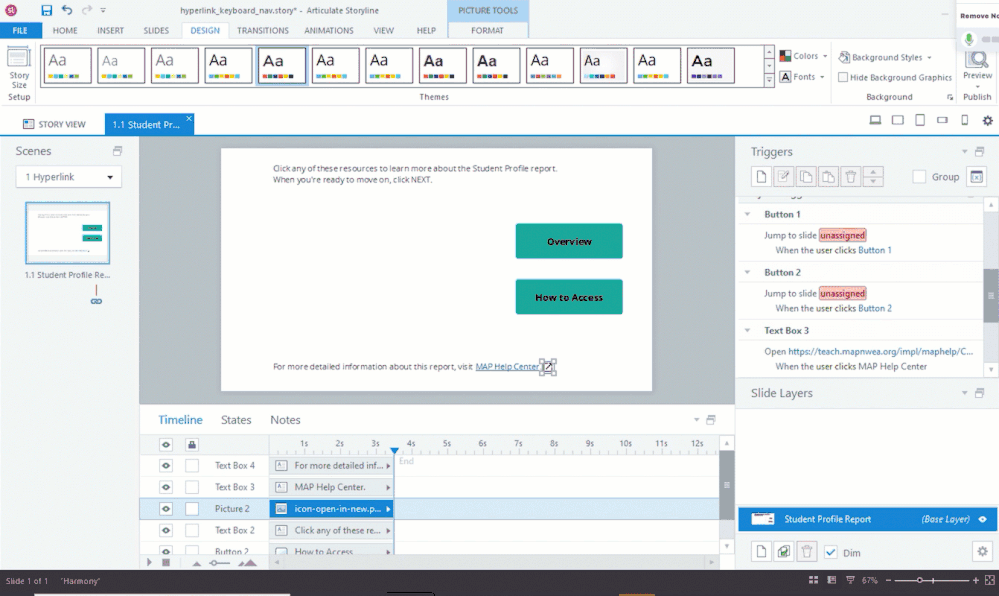Adjust the zoom slider in status bar

pyautogui.click(x=920, y=580)
